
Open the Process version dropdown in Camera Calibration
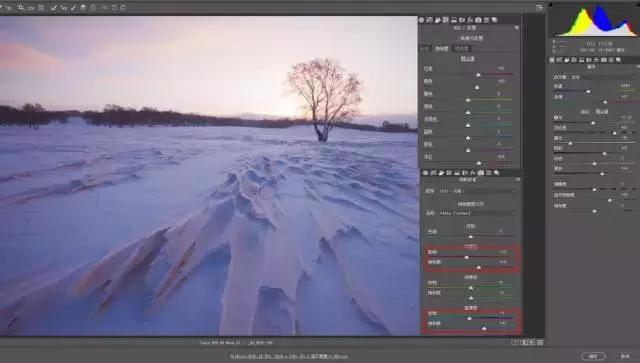click(x=476, y=191)
